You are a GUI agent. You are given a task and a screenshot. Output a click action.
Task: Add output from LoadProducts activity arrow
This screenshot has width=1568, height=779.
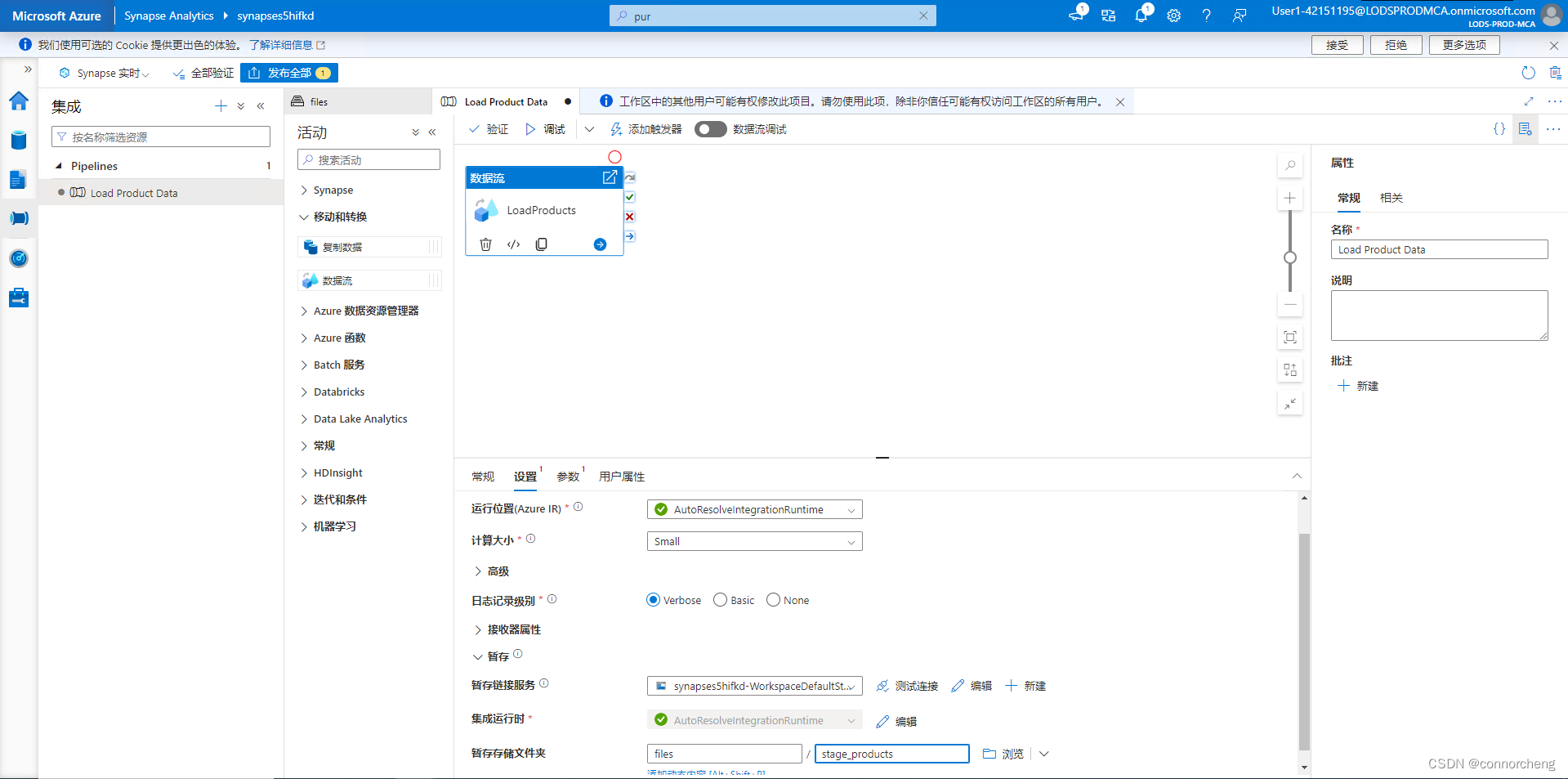click(x=600, y=244)
